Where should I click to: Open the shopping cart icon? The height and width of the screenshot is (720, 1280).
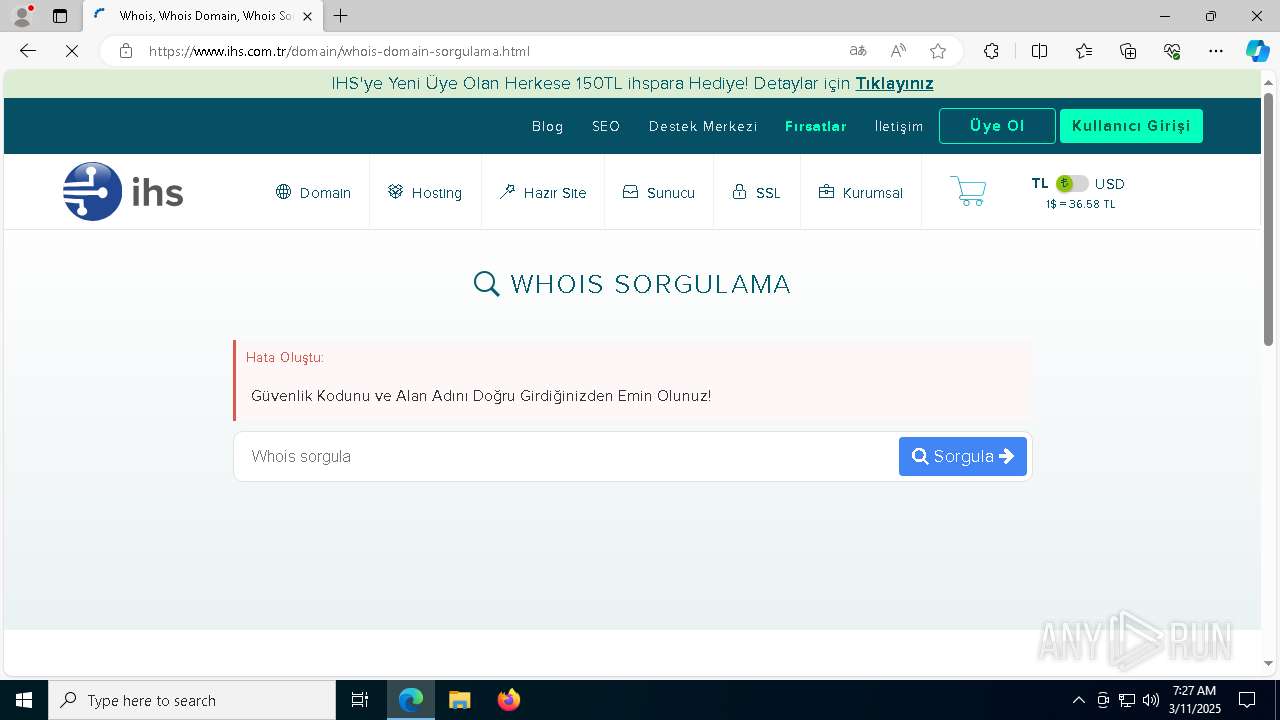click(x=967, y=191)
